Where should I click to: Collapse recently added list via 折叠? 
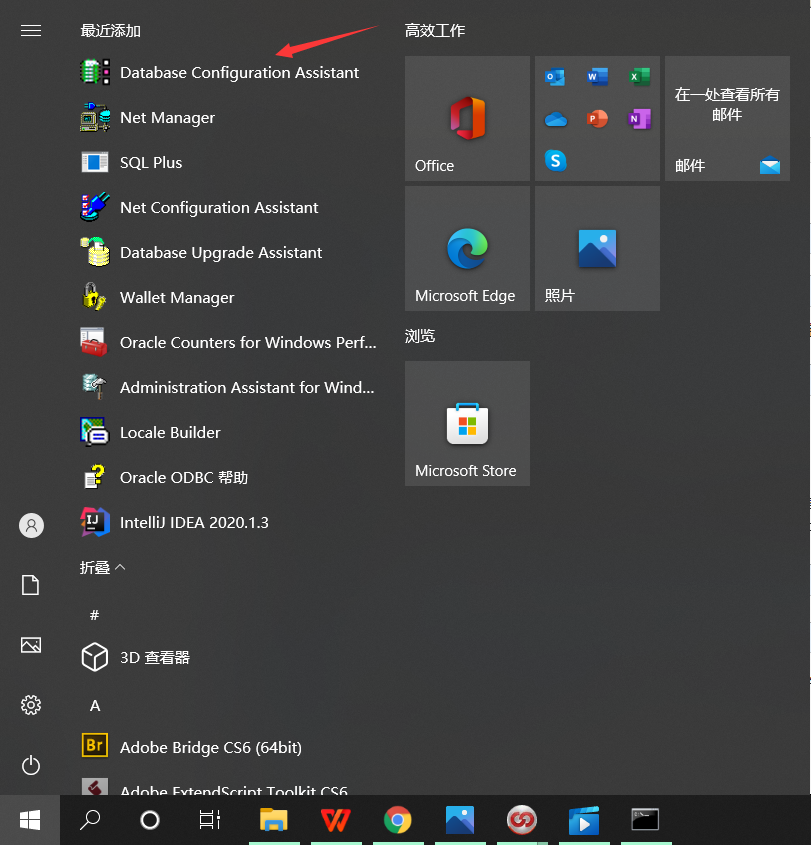click(102, 567)
